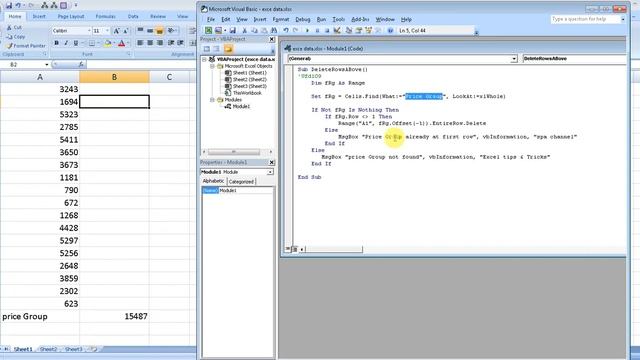This screenshot has height=360, width=640.
Task: Toggle Underline in Excel ribbon
Action: 76,43
